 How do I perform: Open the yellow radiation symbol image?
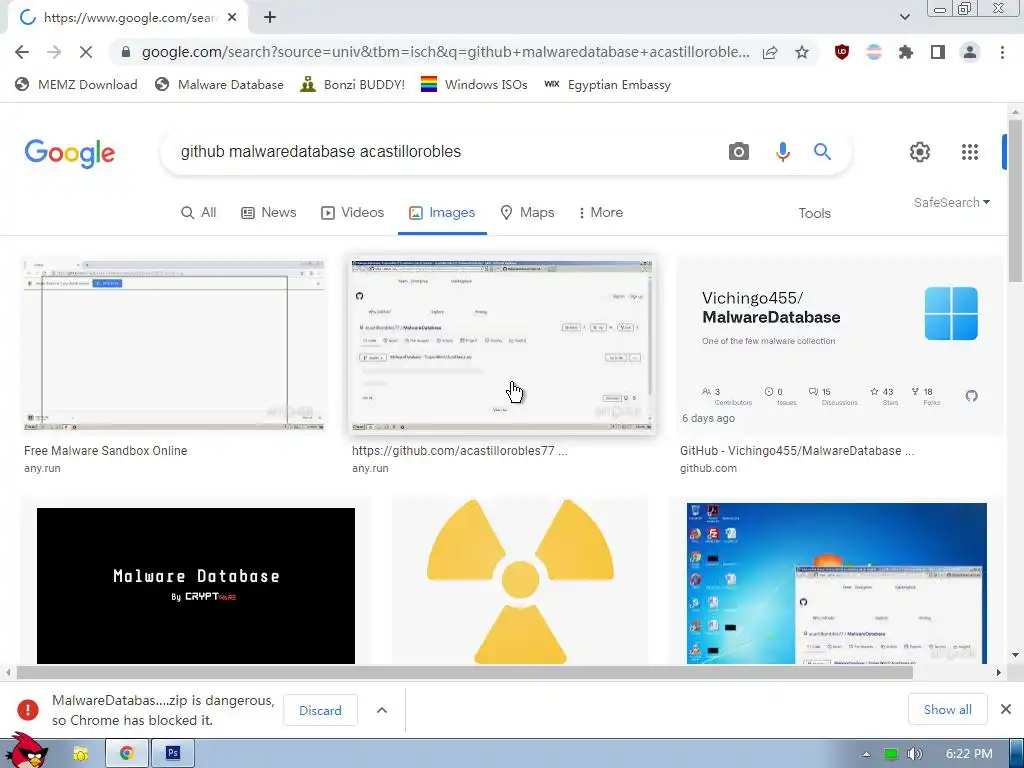tap(520, 583)
